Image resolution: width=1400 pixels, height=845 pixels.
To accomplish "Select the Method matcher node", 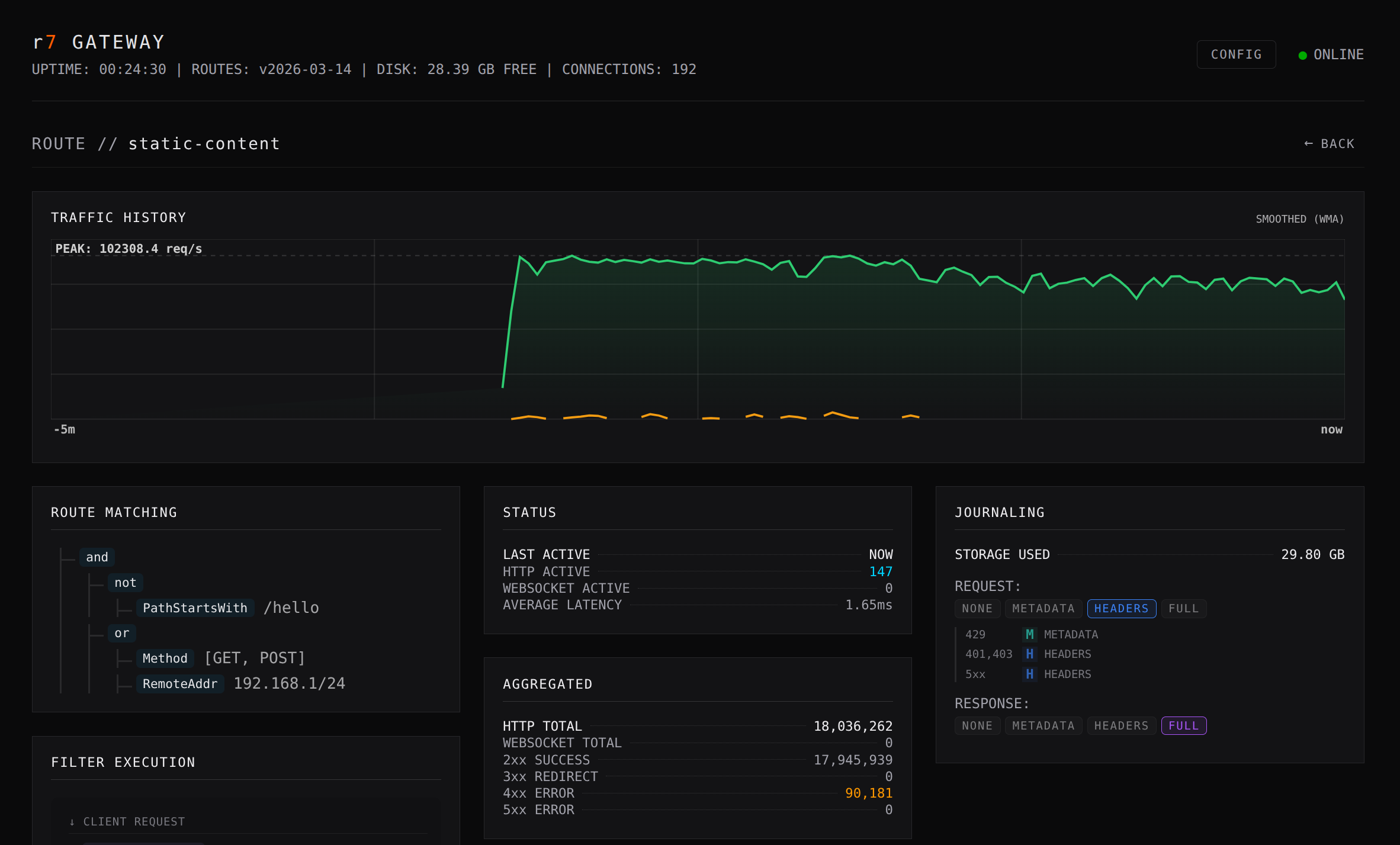I will point(165,658).
